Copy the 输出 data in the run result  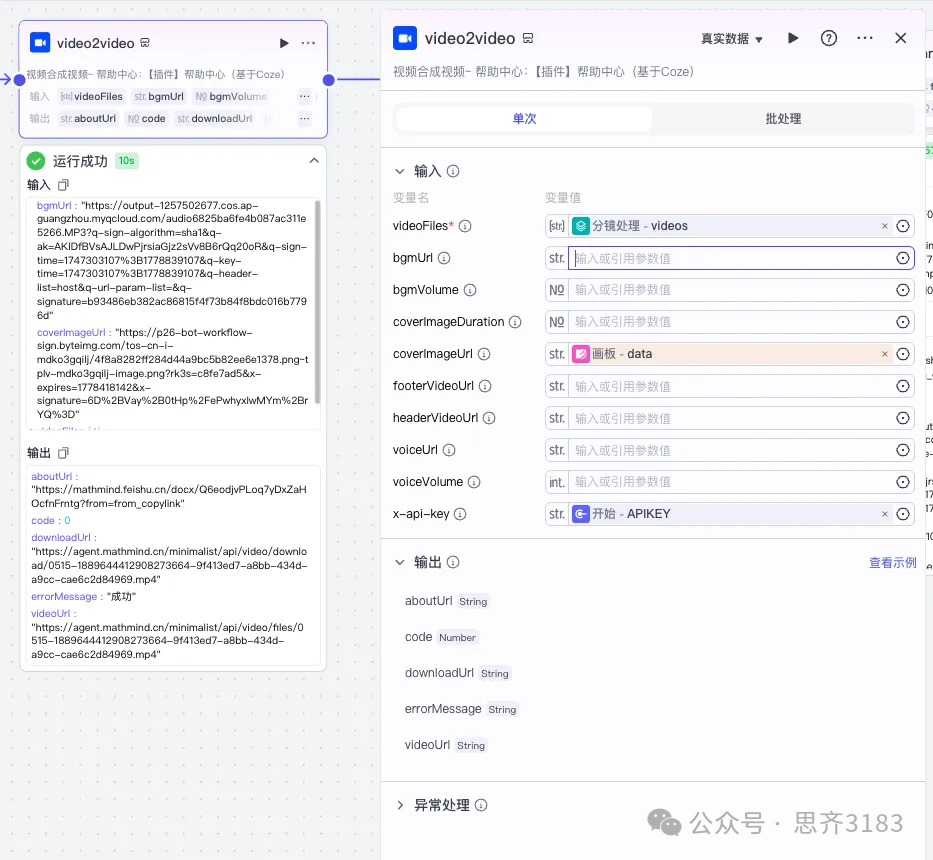coord(63,453)
